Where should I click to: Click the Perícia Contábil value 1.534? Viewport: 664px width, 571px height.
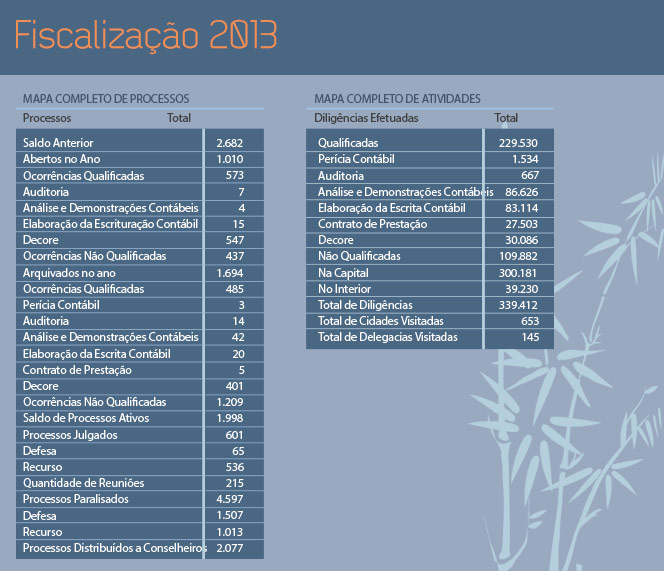click(x=526, y=159)
